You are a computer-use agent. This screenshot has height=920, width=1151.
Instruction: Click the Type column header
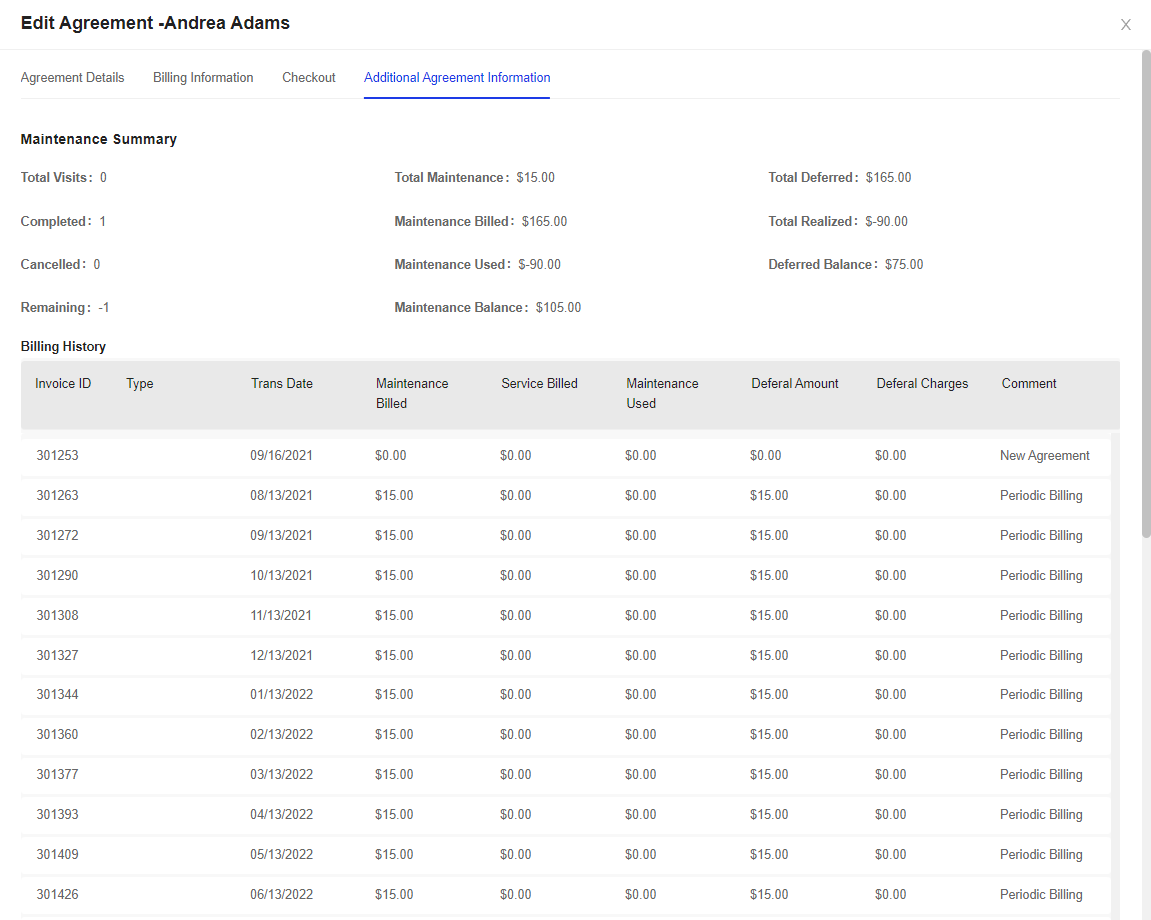pos(139,383)
